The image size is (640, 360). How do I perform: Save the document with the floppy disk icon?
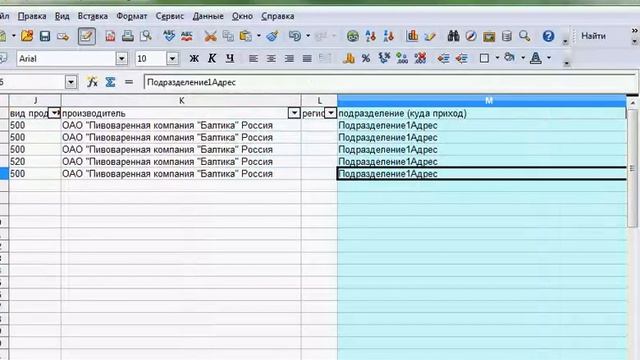point(45,36)
